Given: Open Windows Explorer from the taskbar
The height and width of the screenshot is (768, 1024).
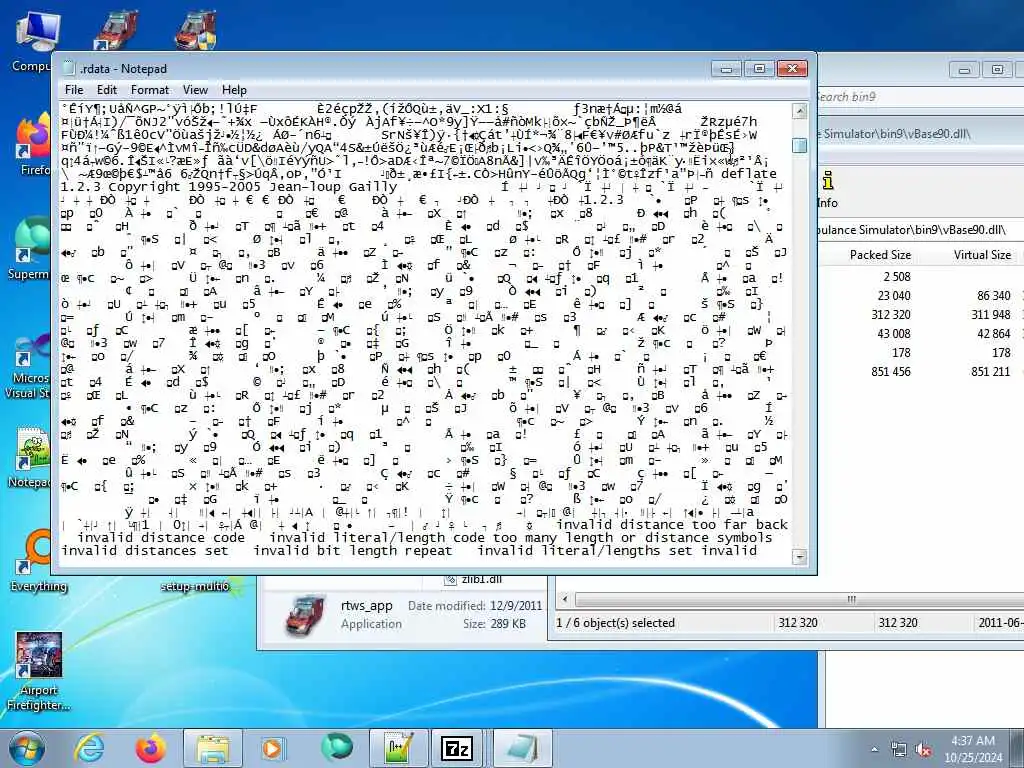Looking at the screenshot, I should (212, 748).
